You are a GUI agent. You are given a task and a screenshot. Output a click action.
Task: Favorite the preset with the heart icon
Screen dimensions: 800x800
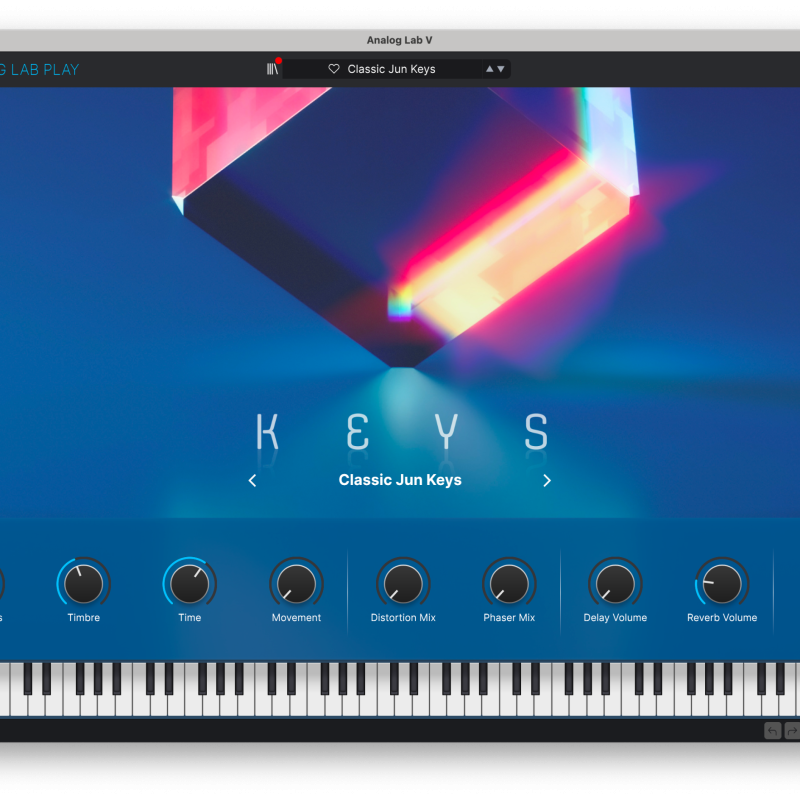pyautogui.click(x=334, y=69)
